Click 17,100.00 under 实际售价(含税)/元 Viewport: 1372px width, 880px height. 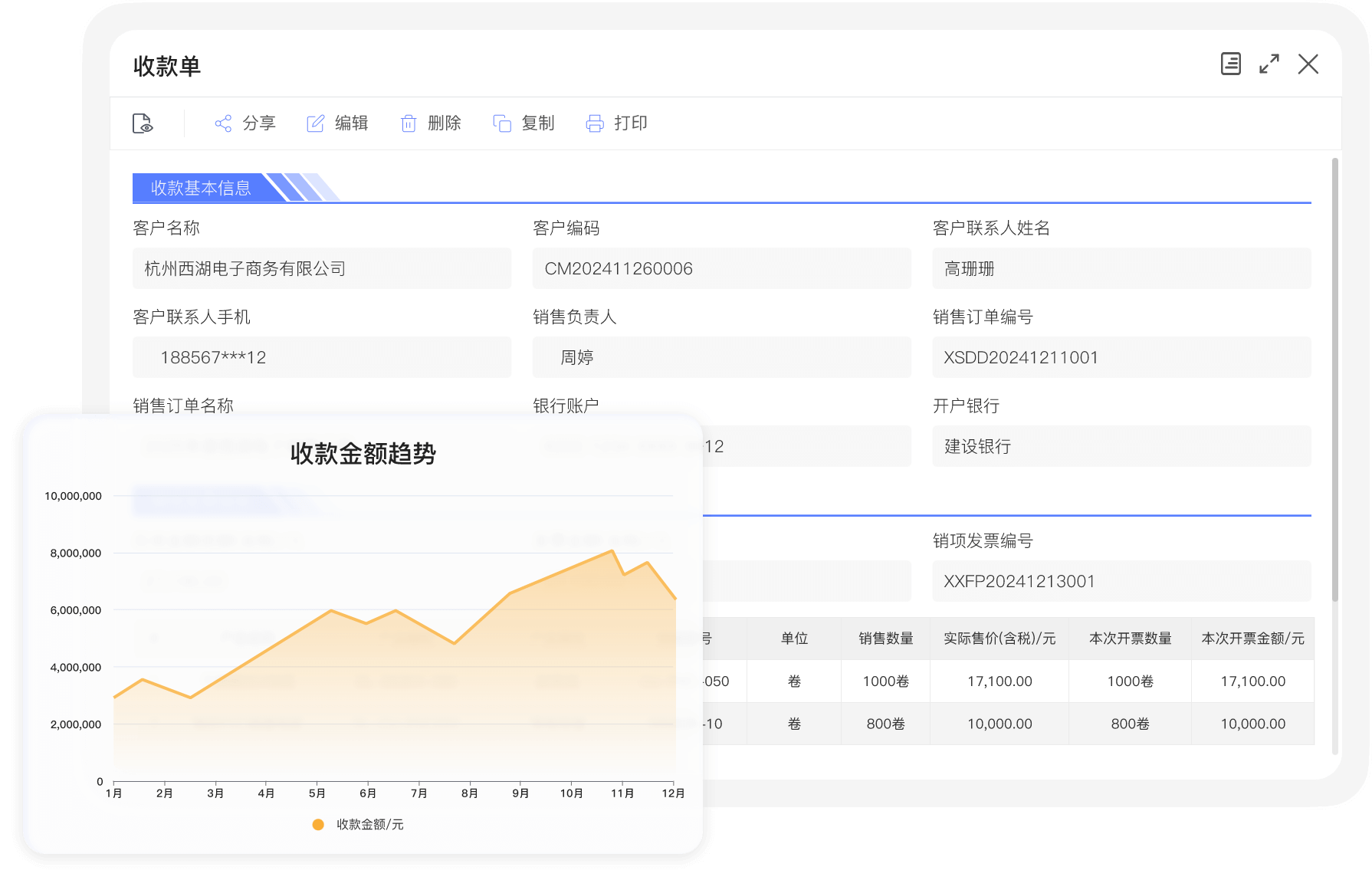999,681
